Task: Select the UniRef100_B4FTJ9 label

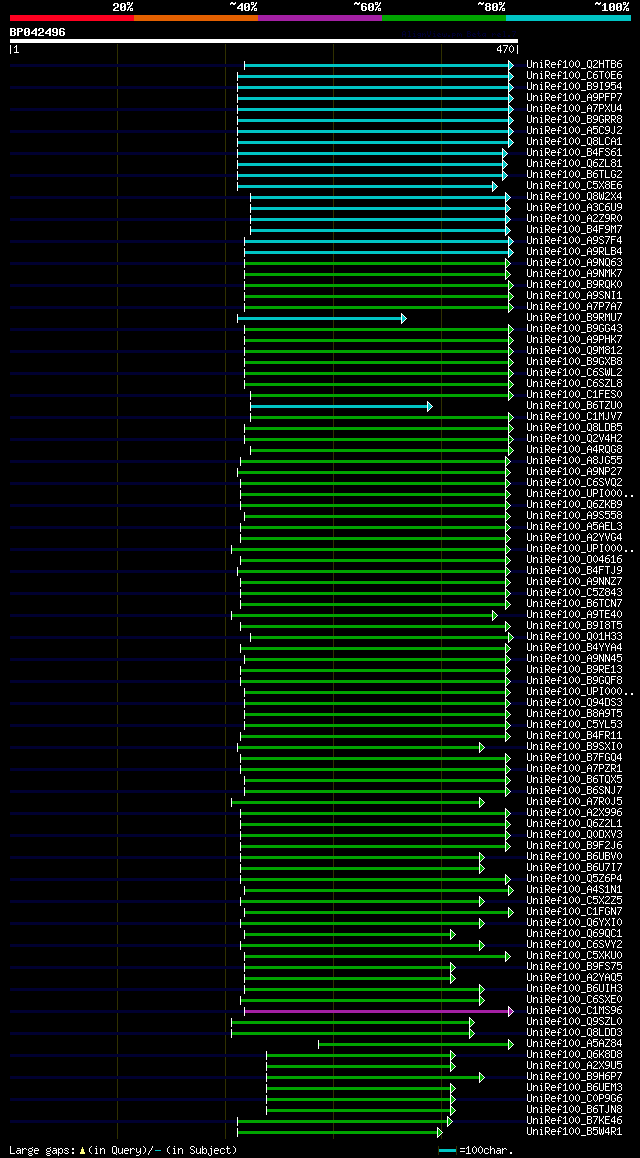Action: (x=574, y=571)
